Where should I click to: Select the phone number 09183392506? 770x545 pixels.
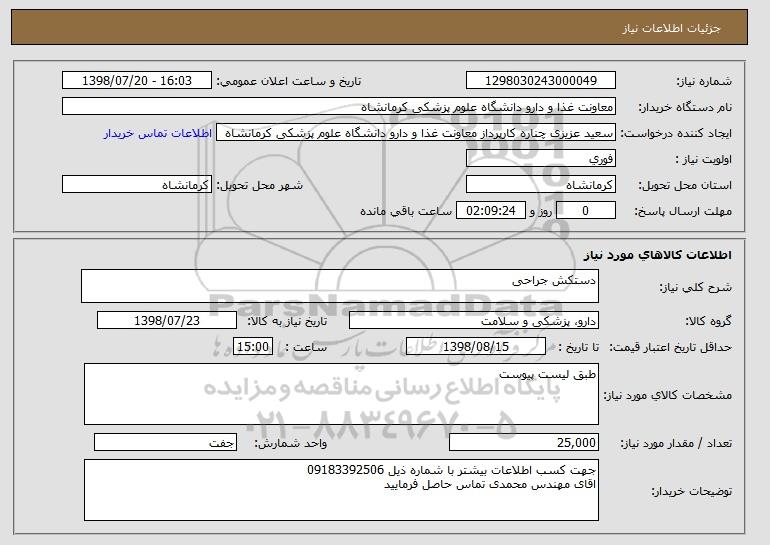[x=346, y=470]
